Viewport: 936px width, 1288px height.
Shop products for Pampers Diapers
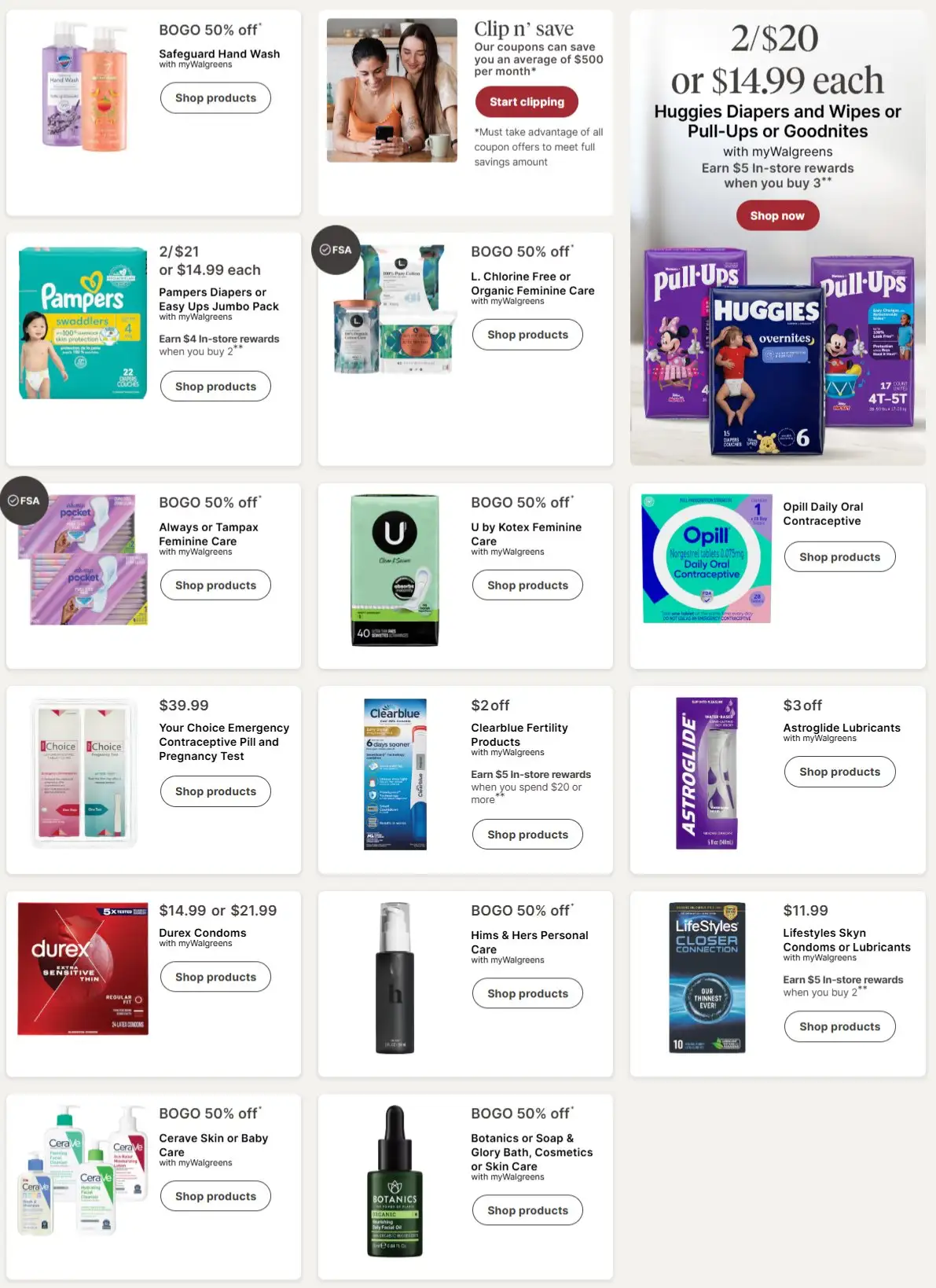(x=215, y=387)
